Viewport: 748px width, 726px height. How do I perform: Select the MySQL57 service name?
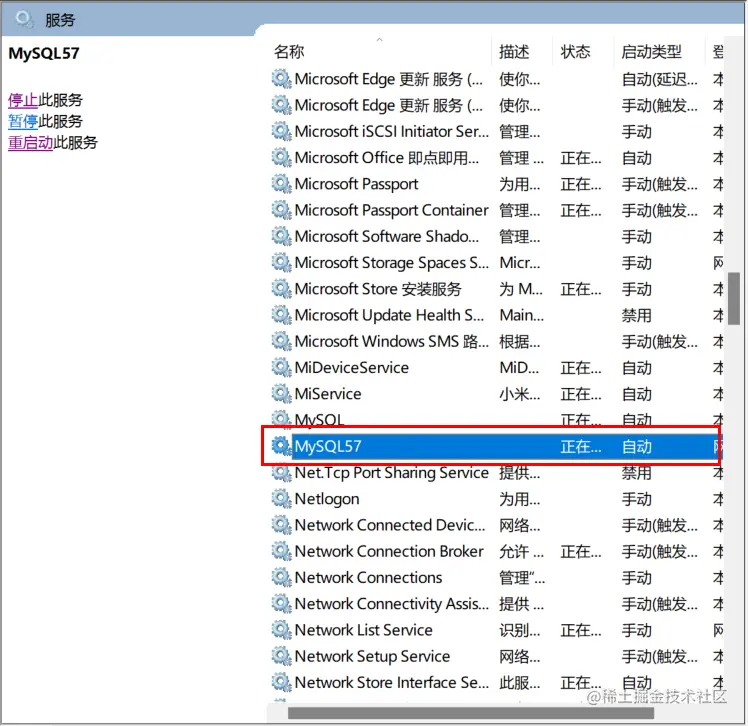pos(328,446)
